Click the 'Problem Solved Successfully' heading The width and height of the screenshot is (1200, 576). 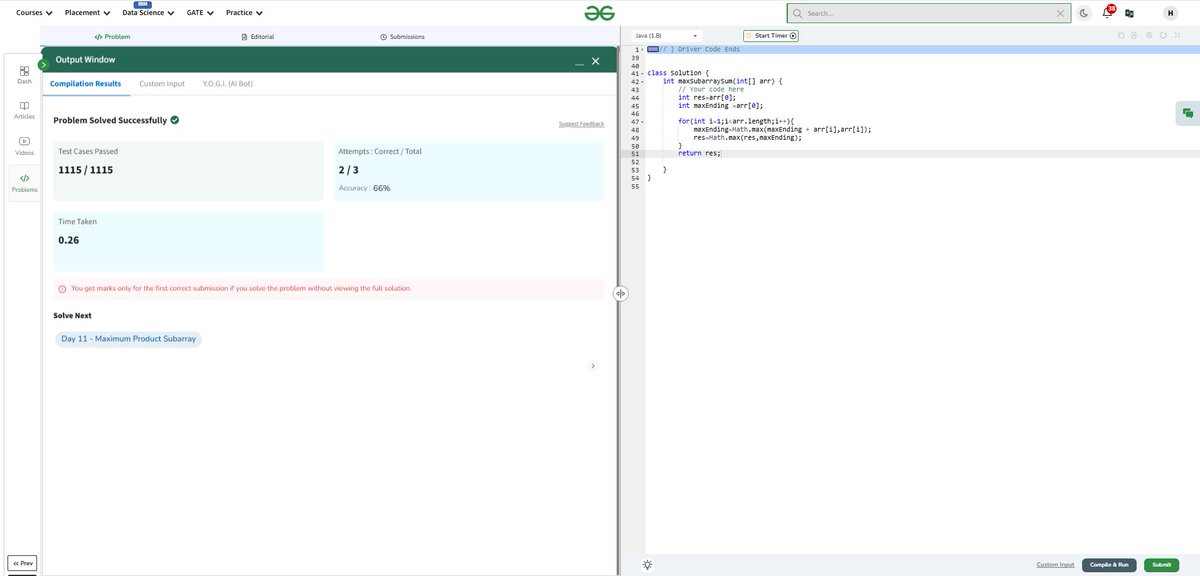coord(110,120)
